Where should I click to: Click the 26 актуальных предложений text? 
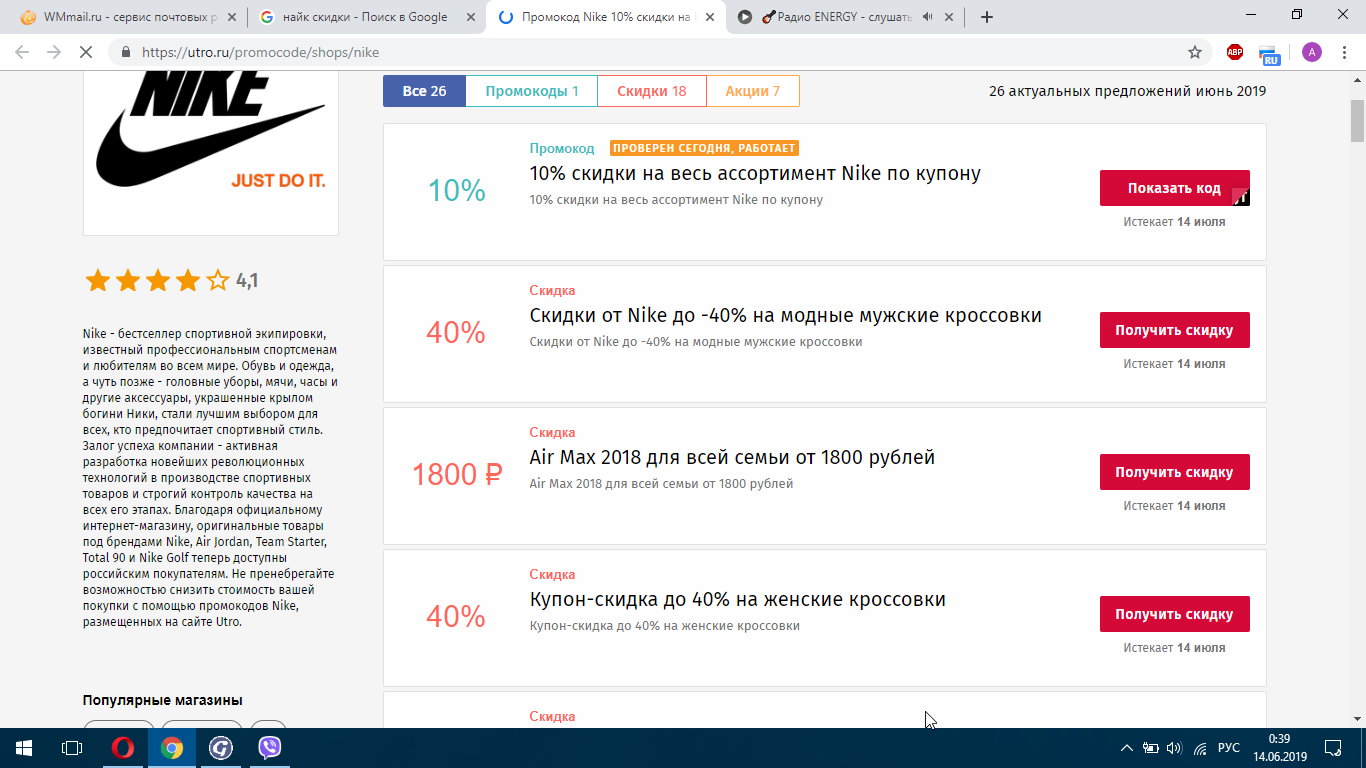click(1127, 91)
